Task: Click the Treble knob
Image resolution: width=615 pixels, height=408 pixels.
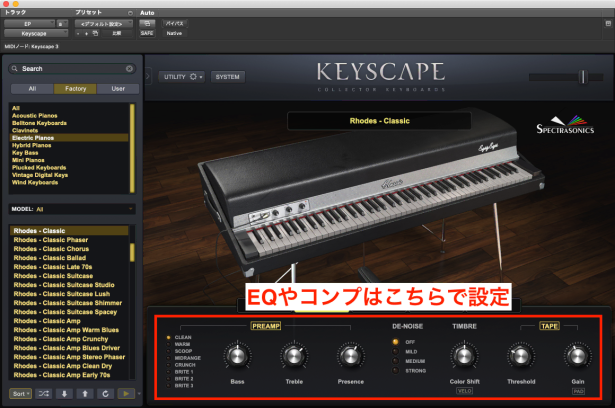Action: [x=294, y=355]
